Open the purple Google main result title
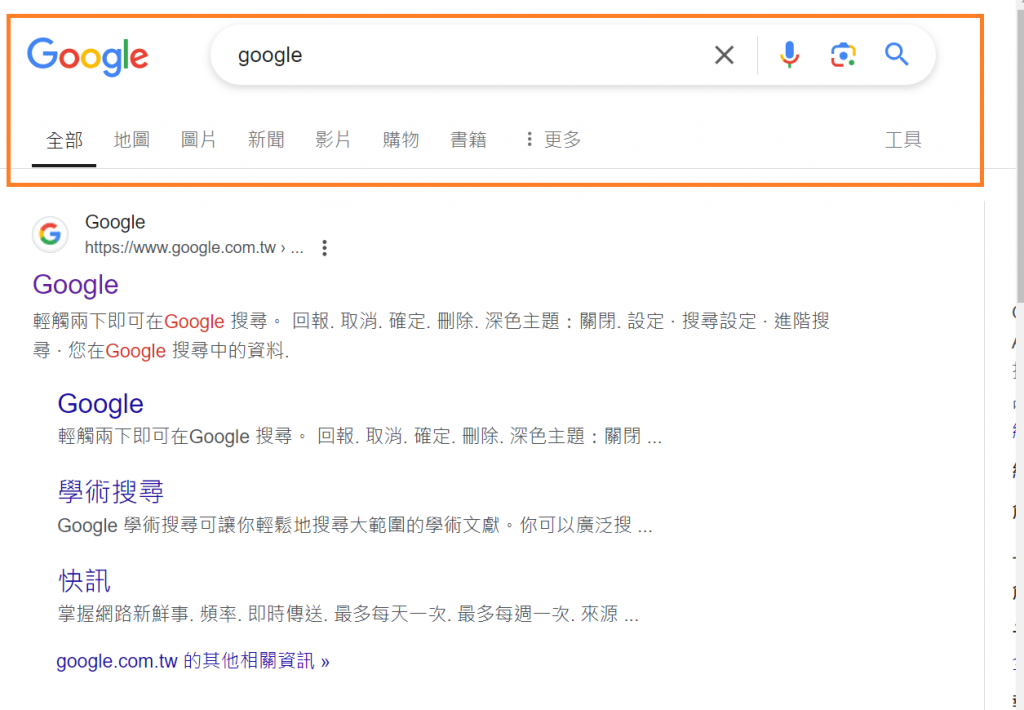1024x710 pixels. coord(76,285)
